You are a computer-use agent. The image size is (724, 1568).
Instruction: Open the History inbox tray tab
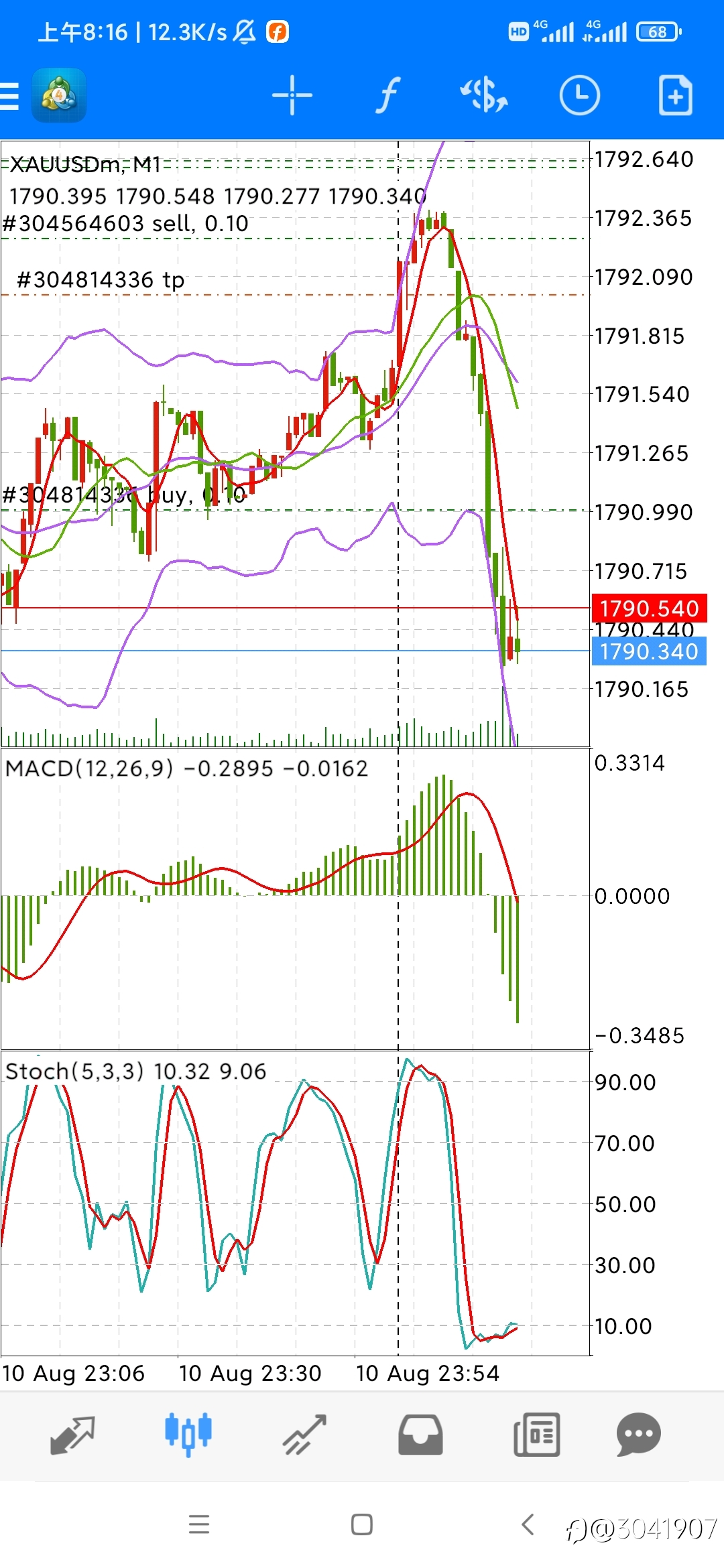tap(420, 1434)
